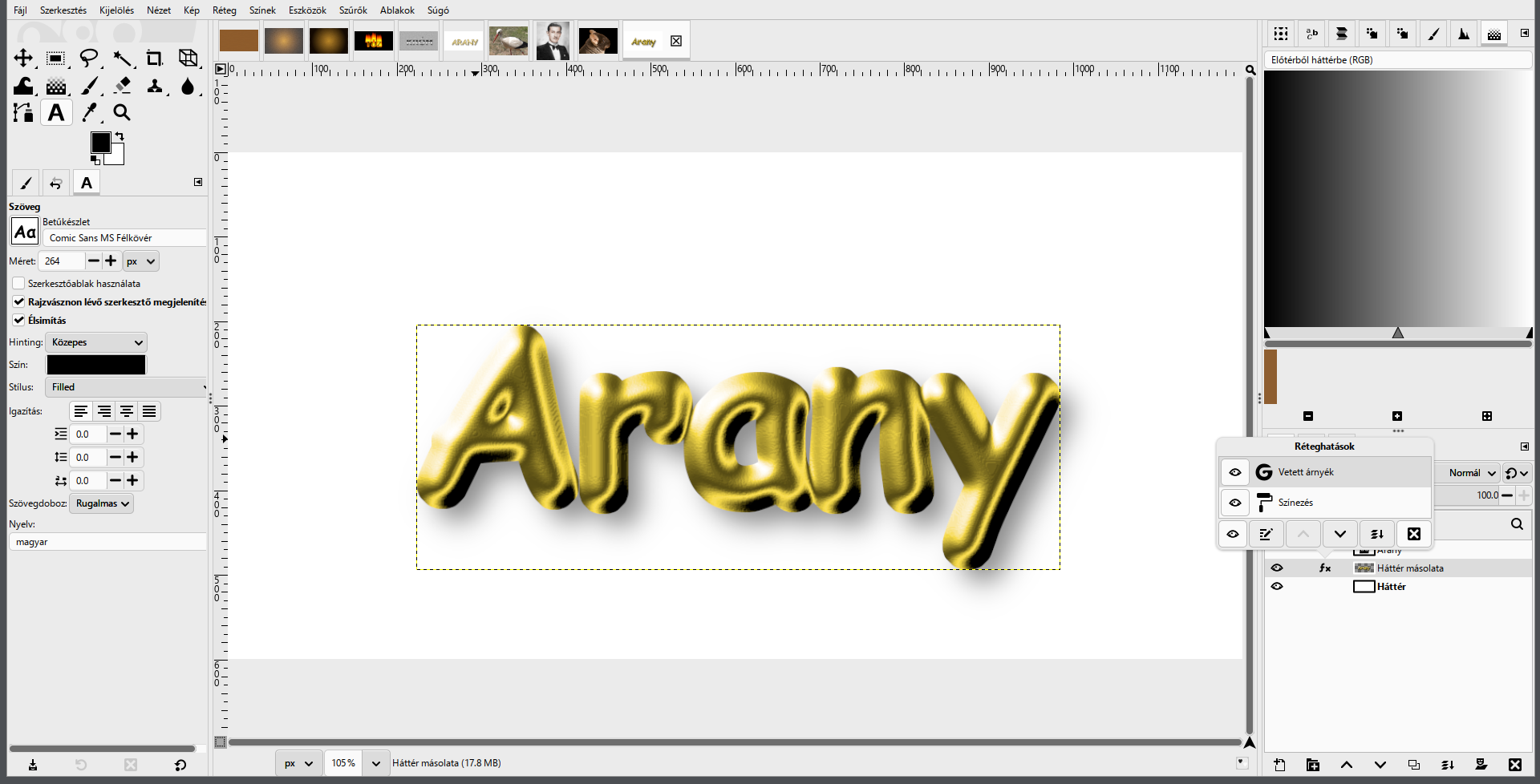Open the Szövegdoboz Rugalmas dropdown

point(102,503)
